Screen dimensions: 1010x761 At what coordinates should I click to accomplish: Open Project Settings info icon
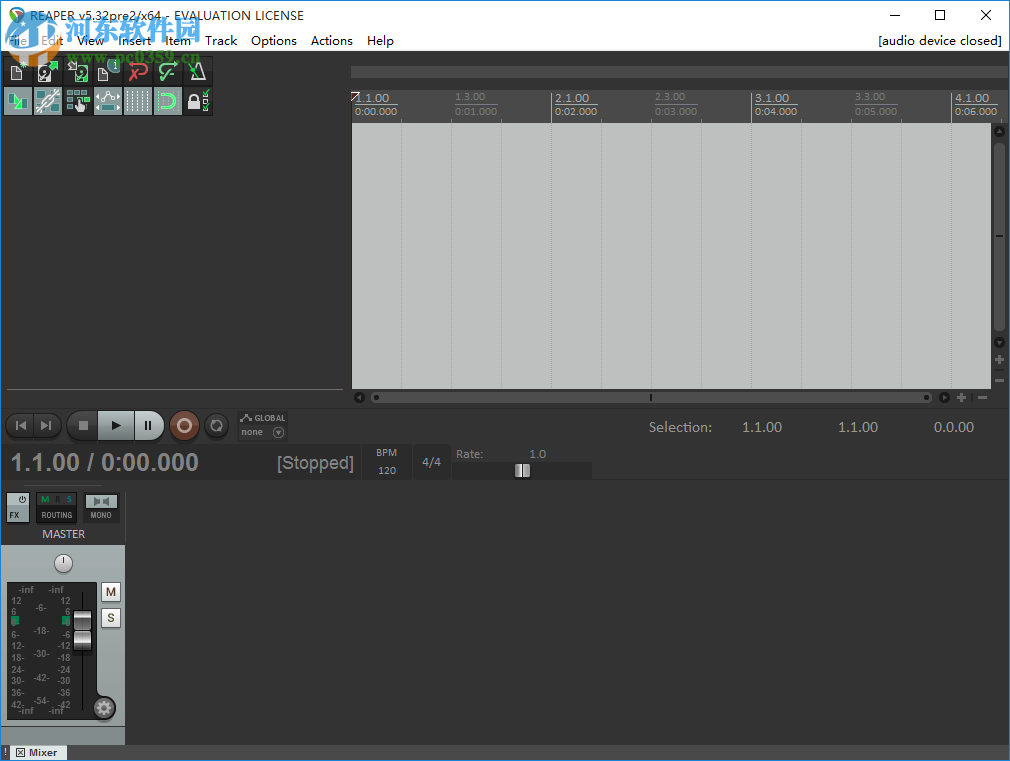pyautogui.click(x=108, y=71)
